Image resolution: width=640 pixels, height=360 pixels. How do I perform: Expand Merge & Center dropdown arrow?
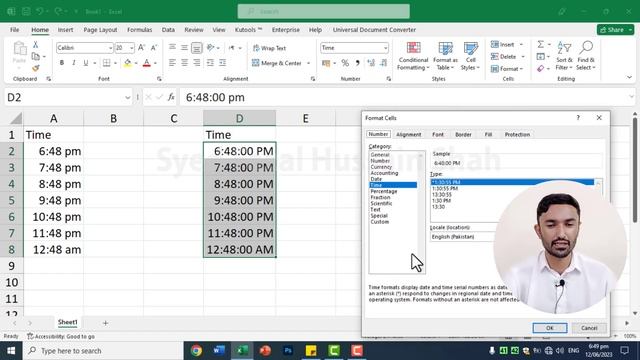308,63
